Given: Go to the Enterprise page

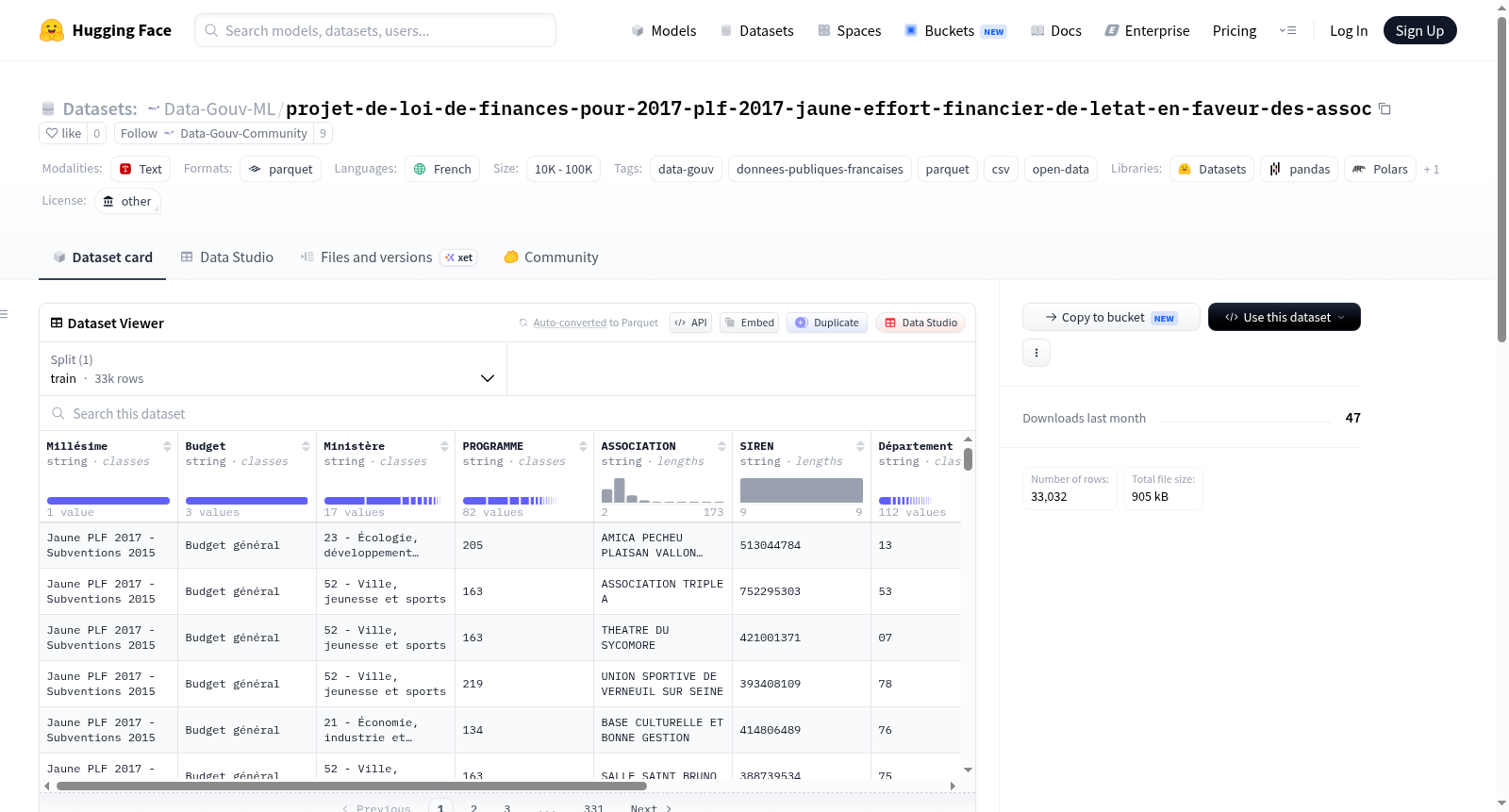Looking at the screenshot, I should tap(1147, 30).
